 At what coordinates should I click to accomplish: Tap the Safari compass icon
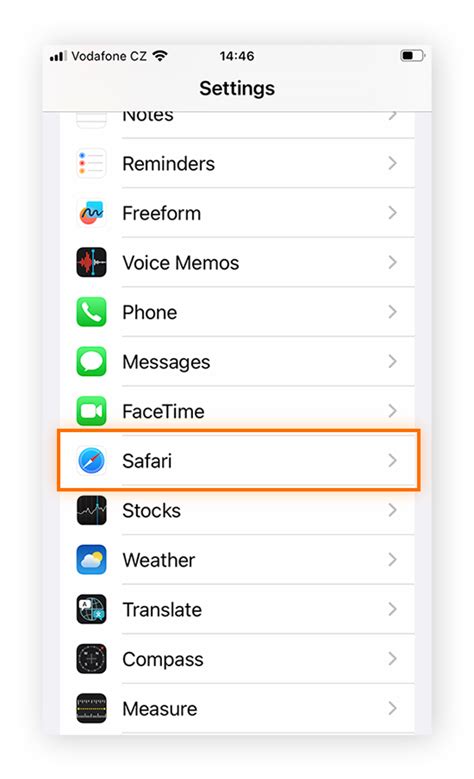91,461
